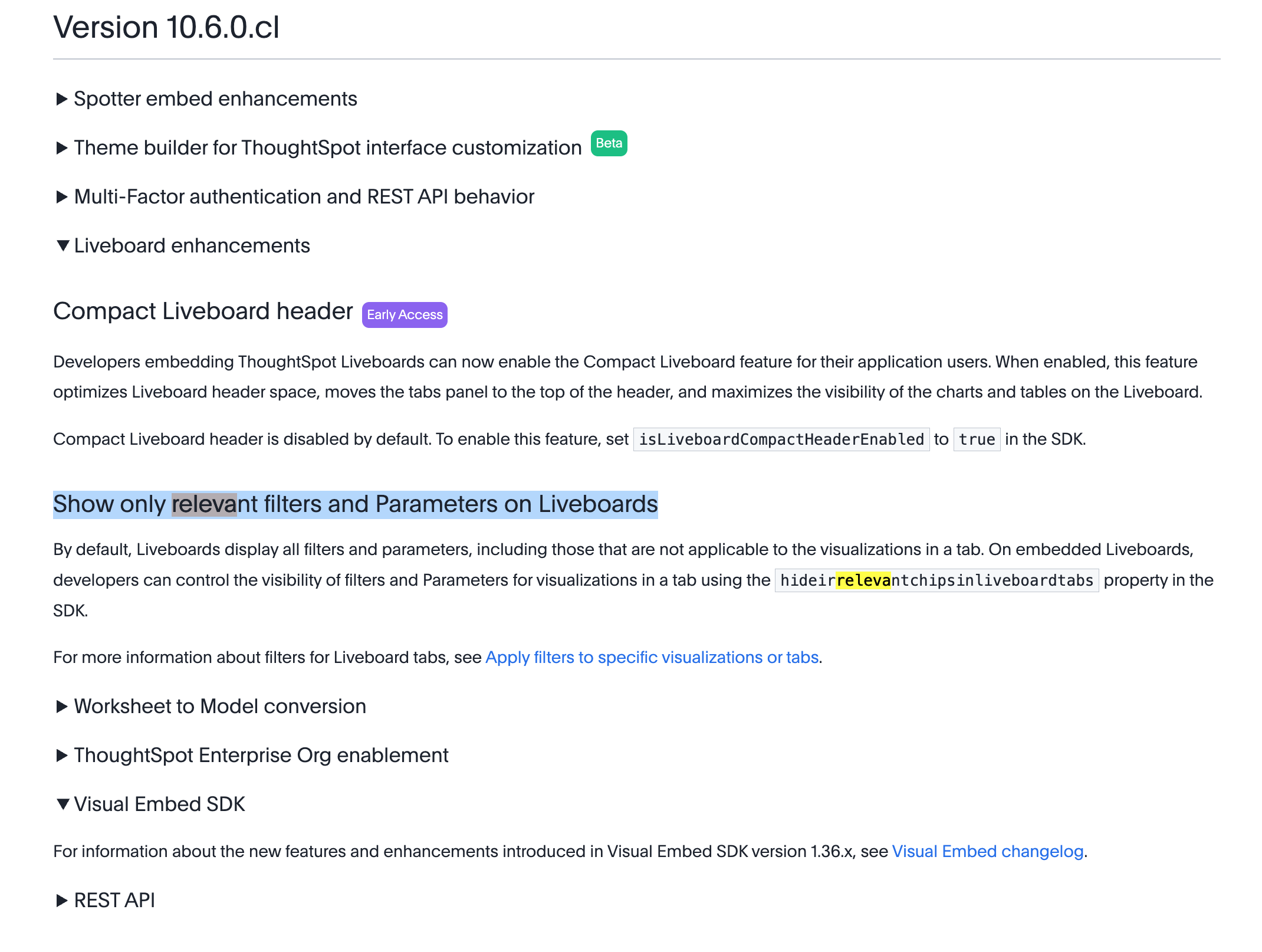The width and height of the screenshot is (1262, 952).
Task: Click the hideirrelevantchipsinliveboardtabs code snippet
Action: point(936,580)
